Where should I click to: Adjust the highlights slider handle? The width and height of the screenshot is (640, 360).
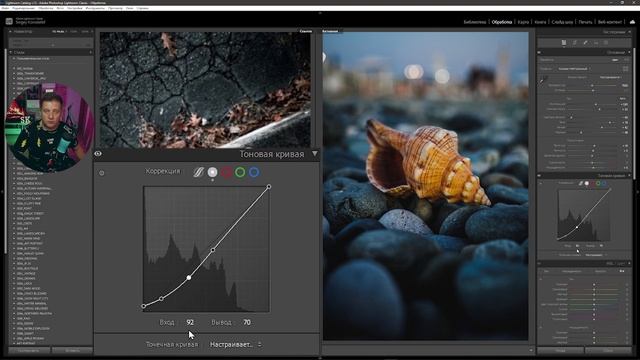(571, 118)
